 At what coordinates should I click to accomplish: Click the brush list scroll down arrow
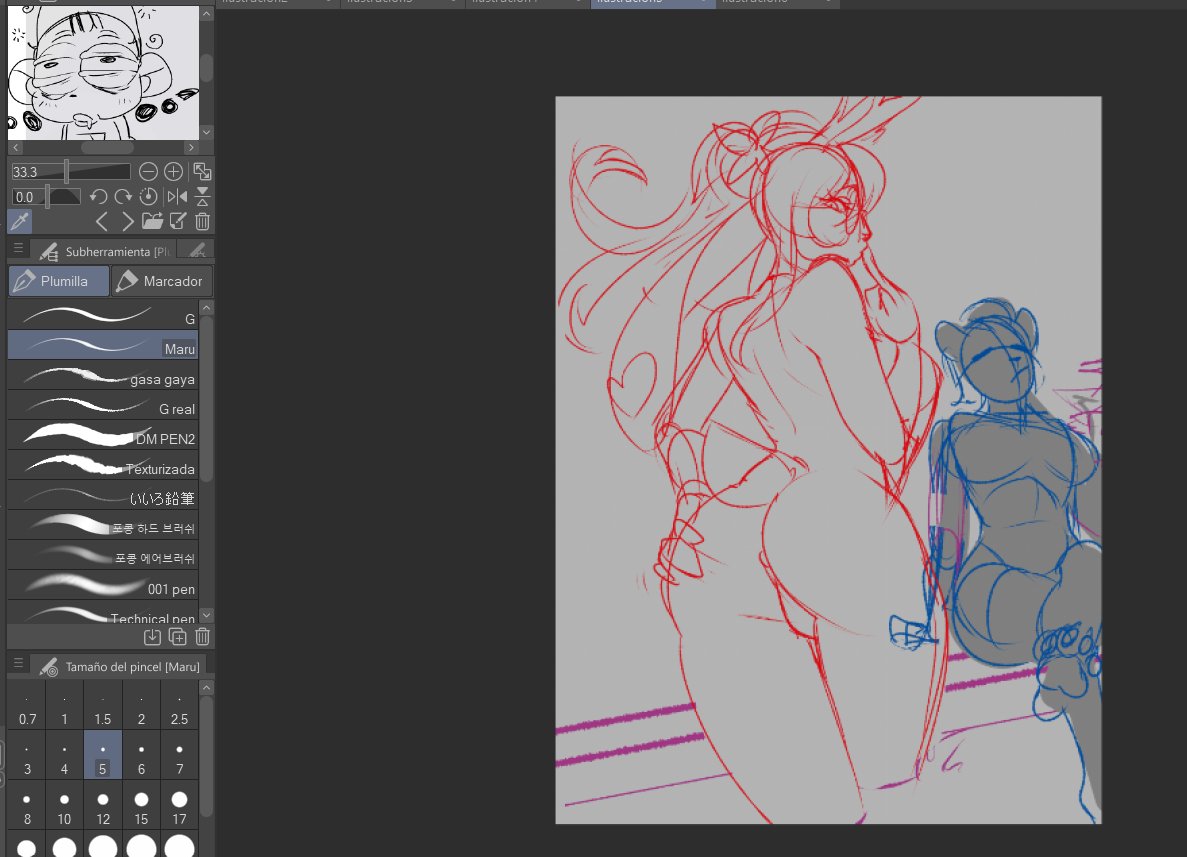click(207, 615)
